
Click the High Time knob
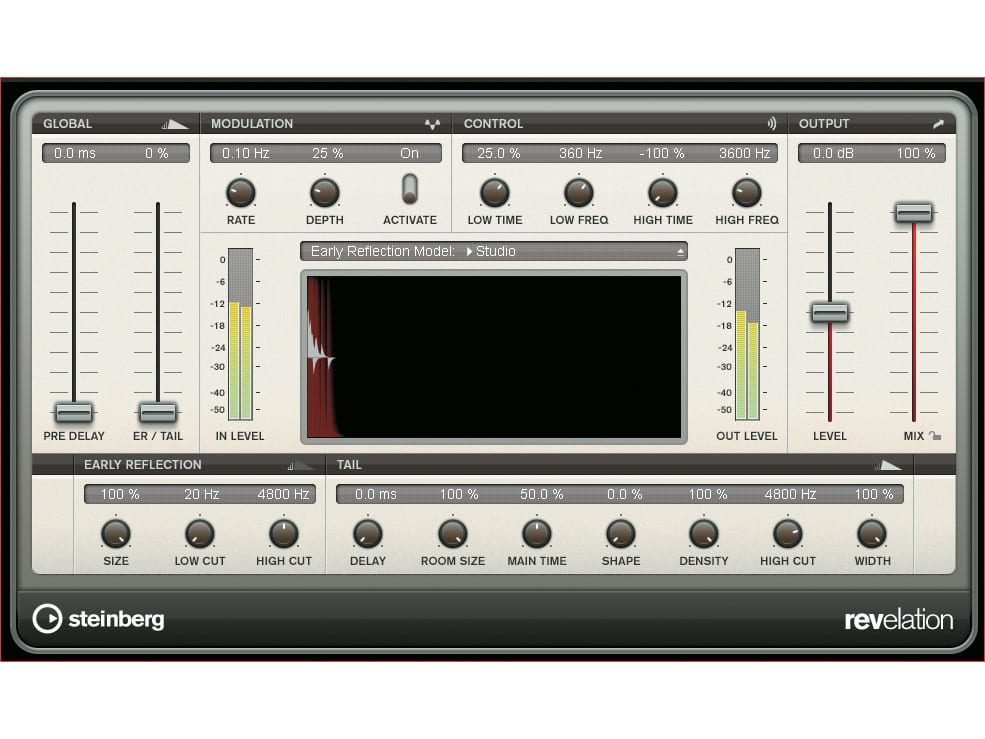pos(663,192)
